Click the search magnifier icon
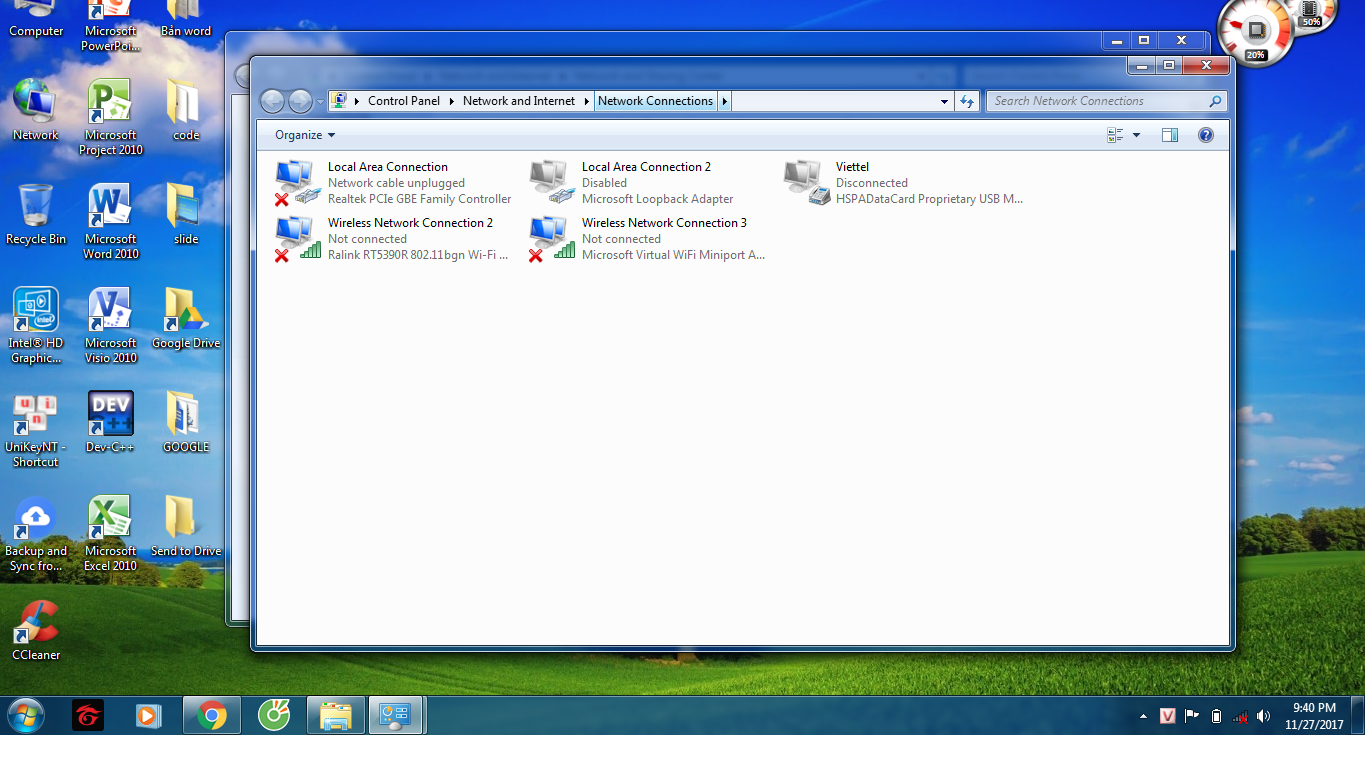The width and height of the screenshot is (1366, 768). click(x=1215, y=101)
